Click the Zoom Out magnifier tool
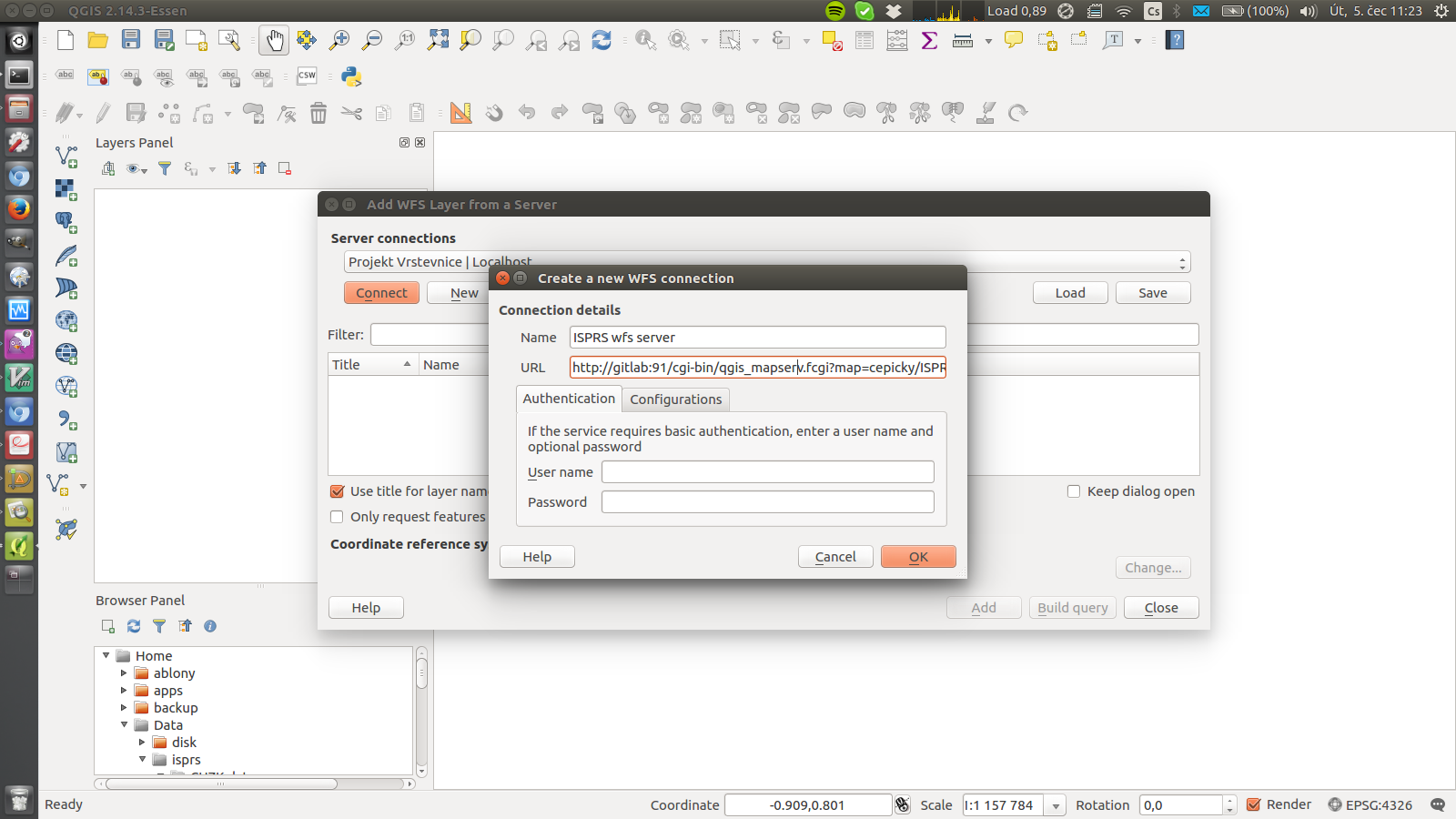The height and width of the screenshot is (819, 1456). [x=372, y=39]
